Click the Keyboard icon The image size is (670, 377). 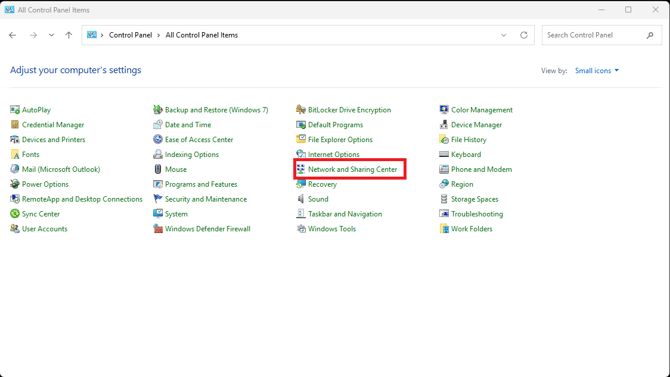point(444,154)
